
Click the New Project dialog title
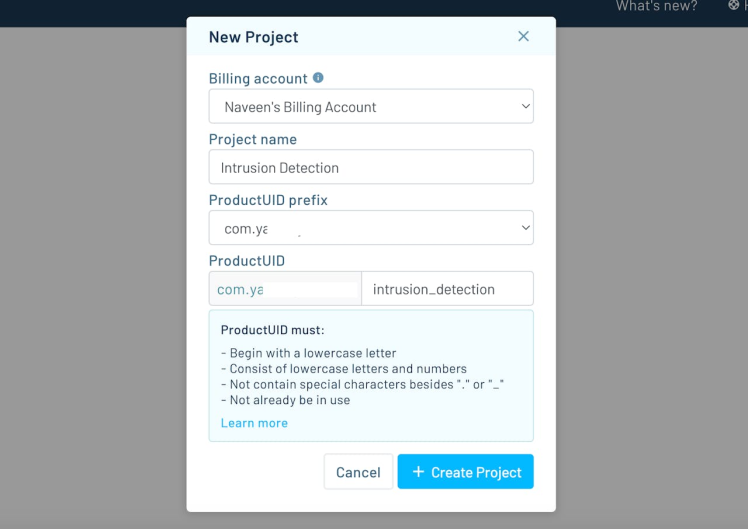click(253, 37)
